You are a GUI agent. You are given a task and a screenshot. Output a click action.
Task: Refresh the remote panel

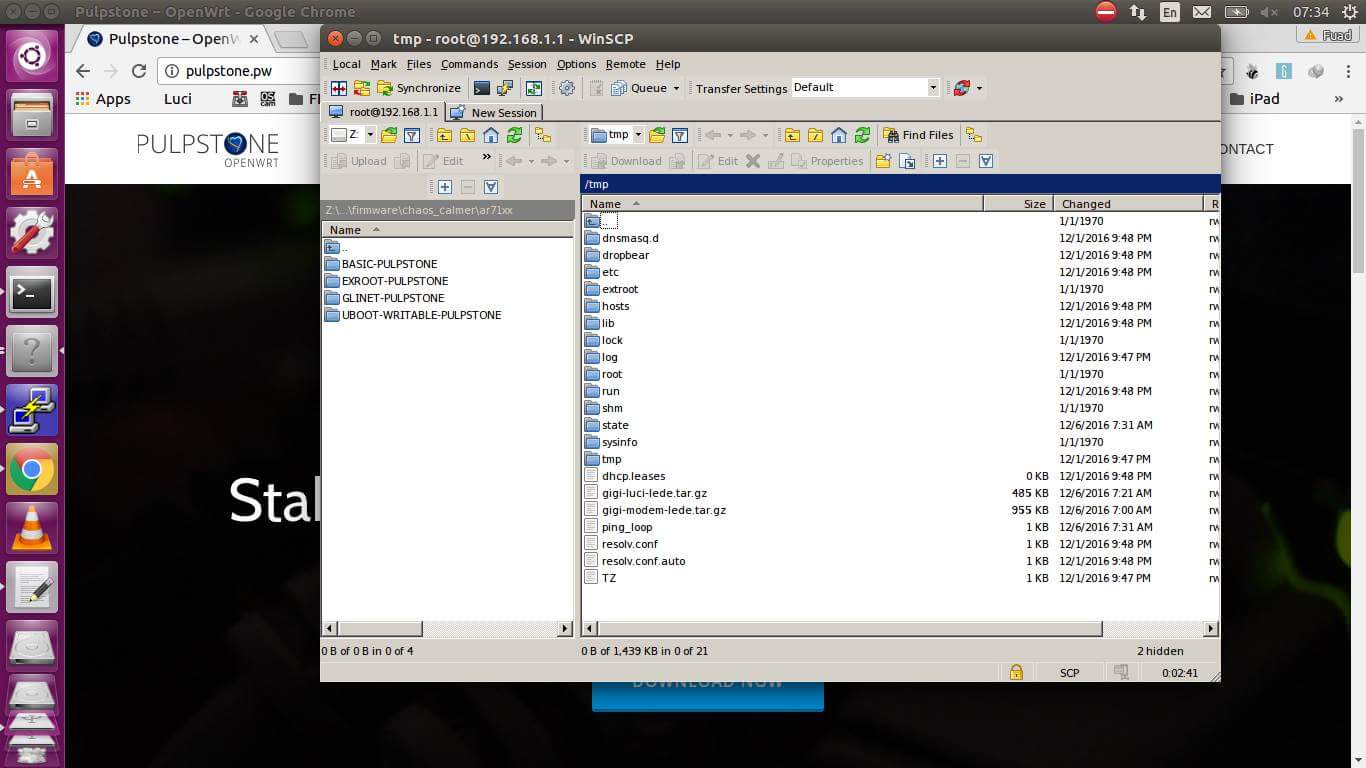(861, 135)
